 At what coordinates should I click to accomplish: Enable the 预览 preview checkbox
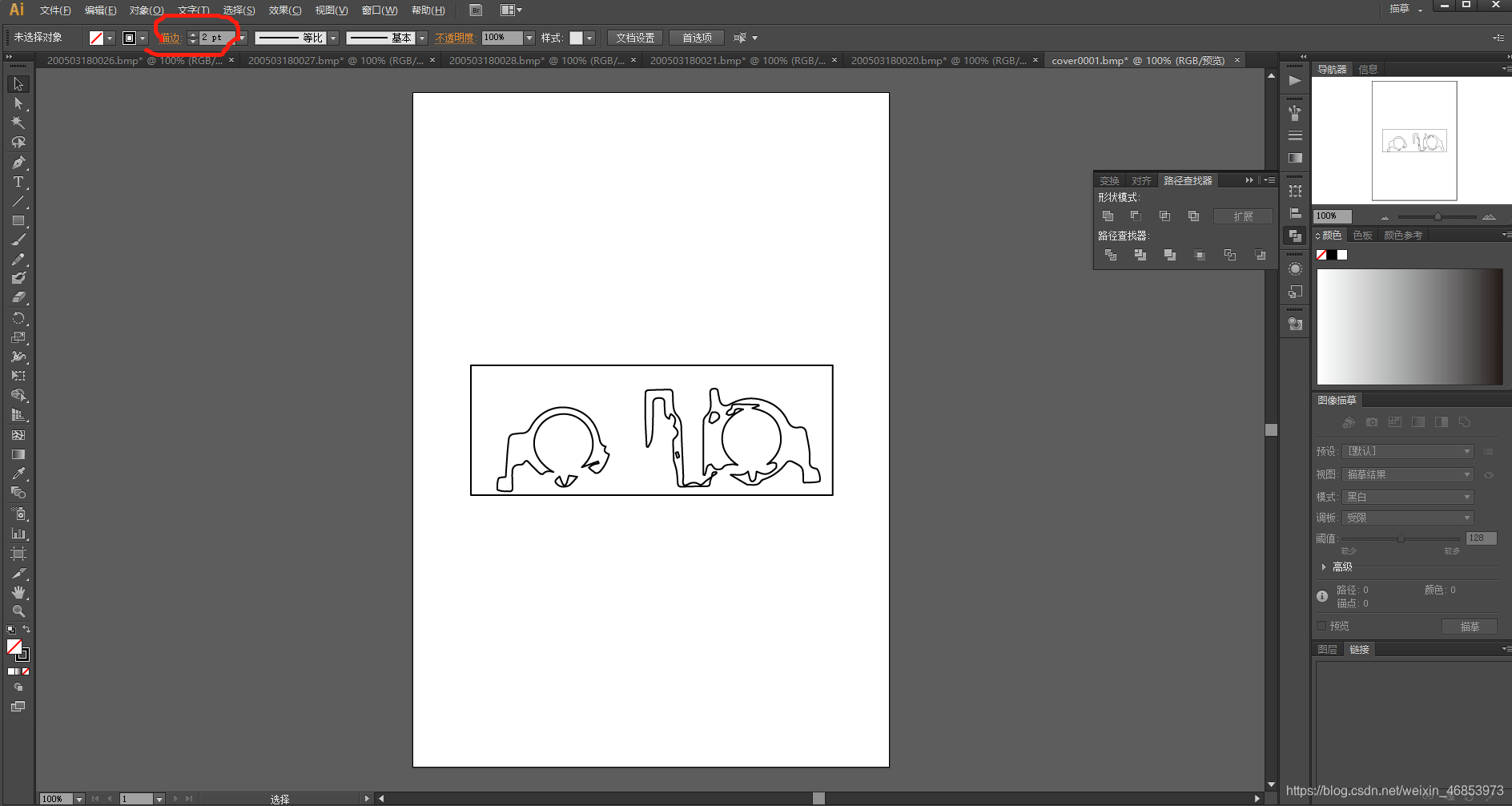click(x=1321, y=626)
